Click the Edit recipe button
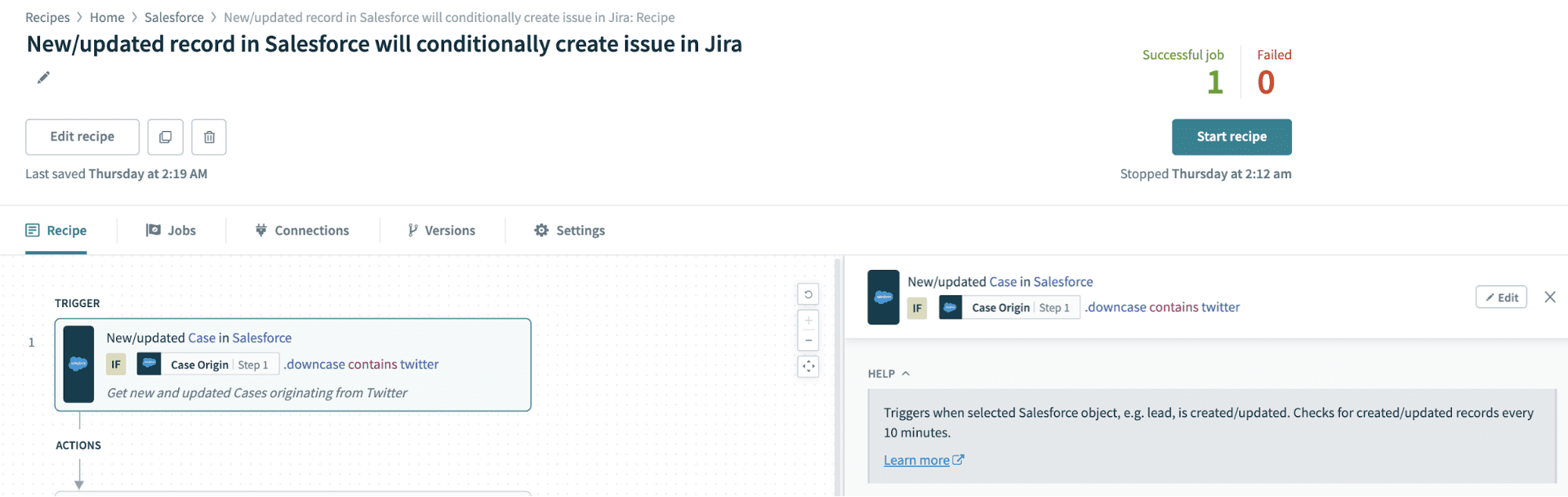 [x=82, y=137]
